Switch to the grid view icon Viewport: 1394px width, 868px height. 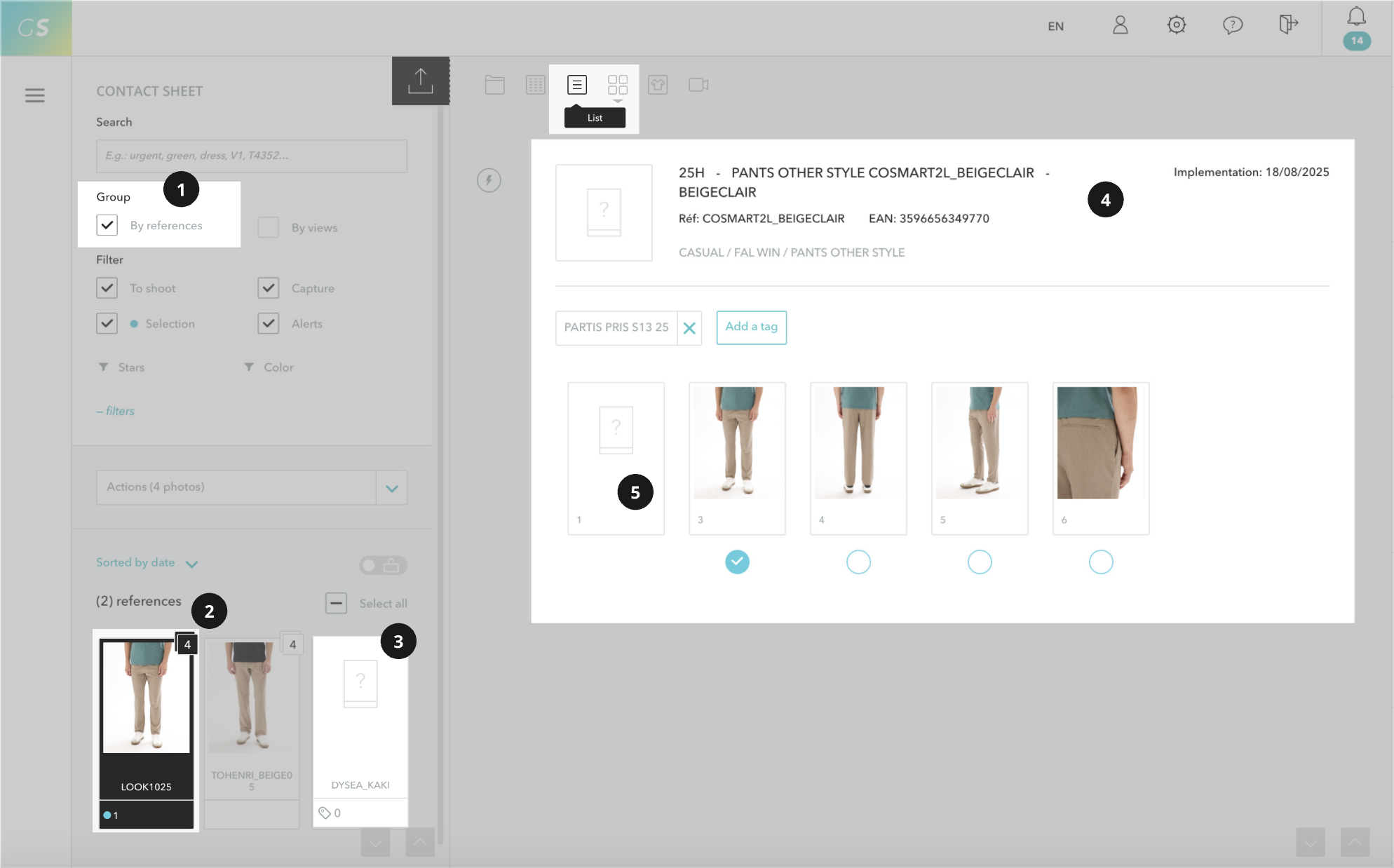click(x=617, y=85)
